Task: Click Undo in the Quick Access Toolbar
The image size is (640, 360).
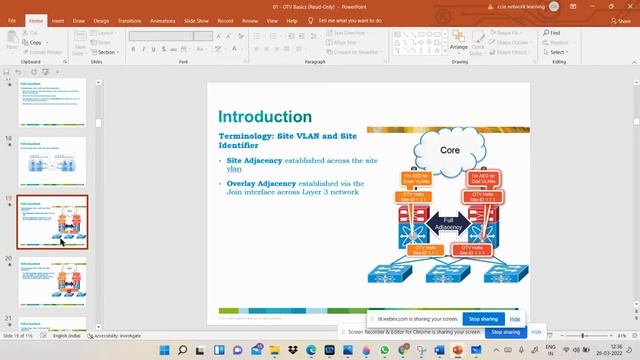Action: pos(18,72)
